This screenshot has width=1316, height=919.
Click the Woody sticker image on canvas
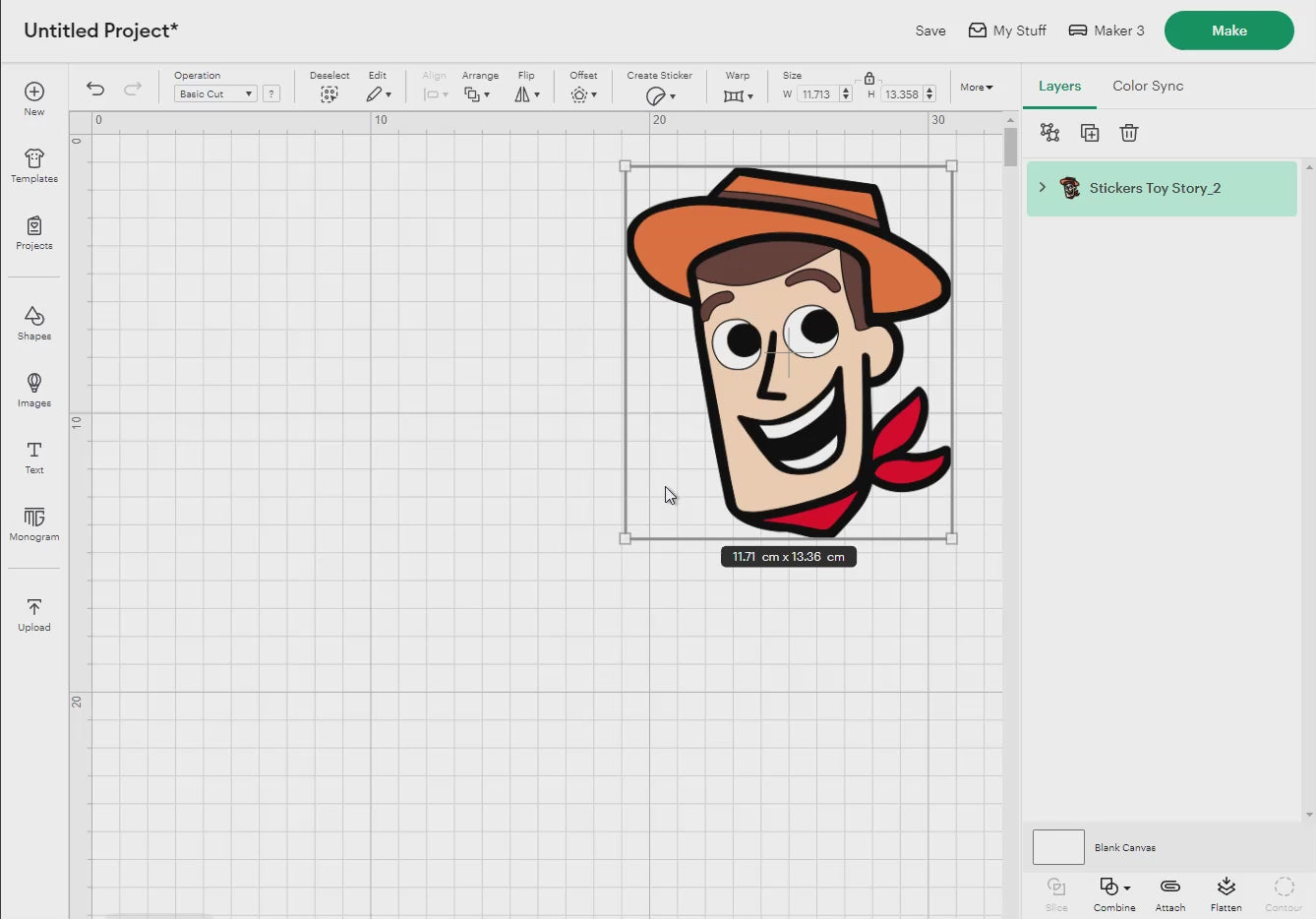(x=789, y=352)
